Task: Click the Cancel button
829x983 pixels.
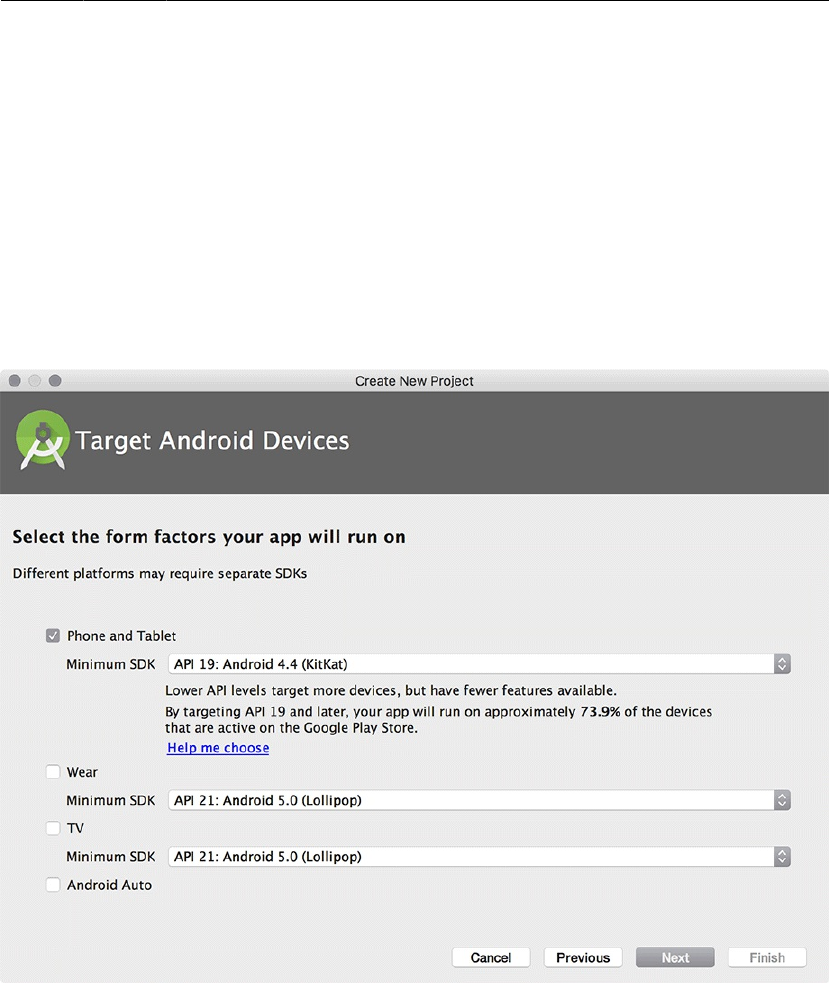Action: pos(491,957)
